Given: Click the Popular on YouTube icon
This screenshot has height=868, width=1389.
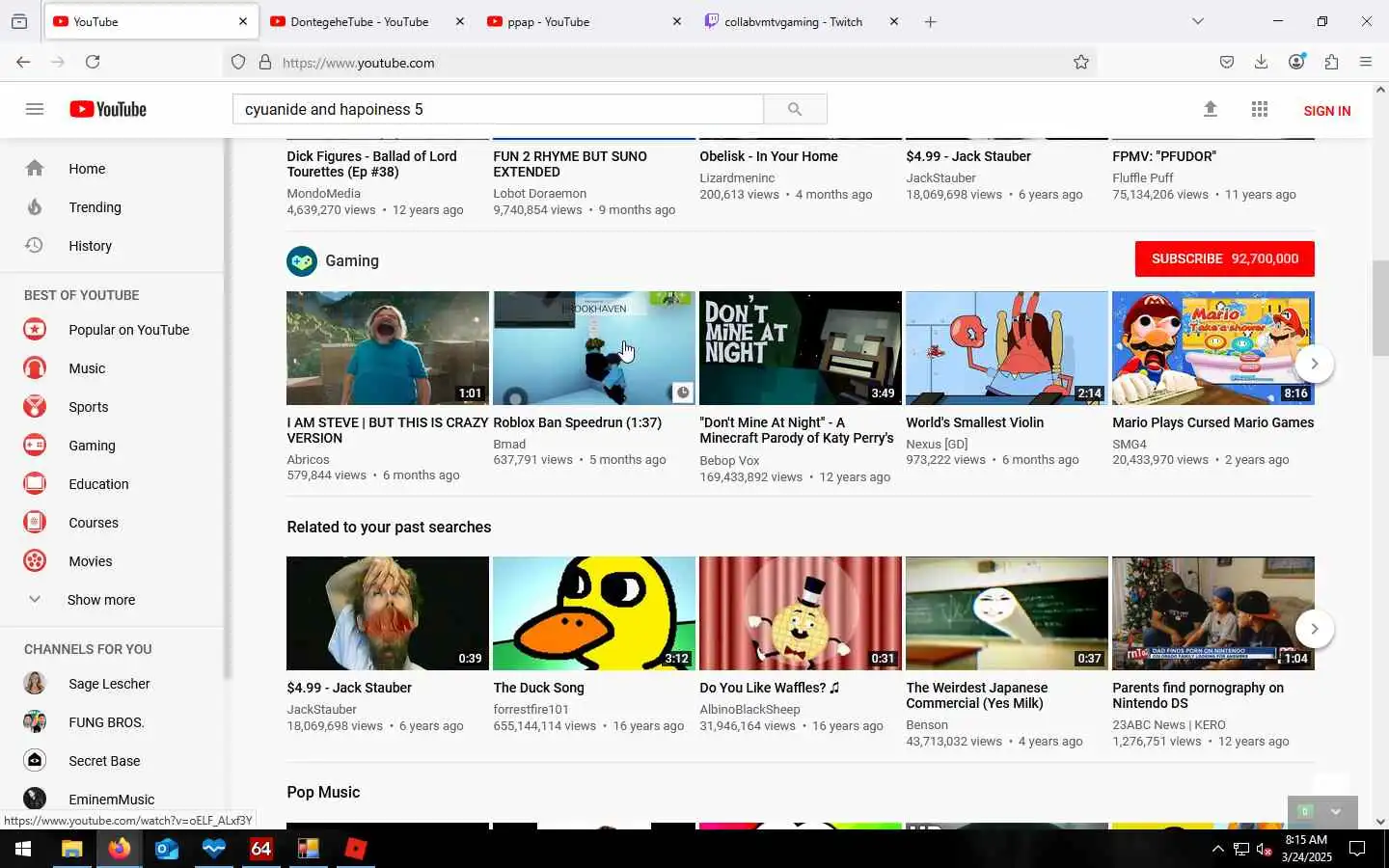Looking at the screenshot, I should 35,330.
